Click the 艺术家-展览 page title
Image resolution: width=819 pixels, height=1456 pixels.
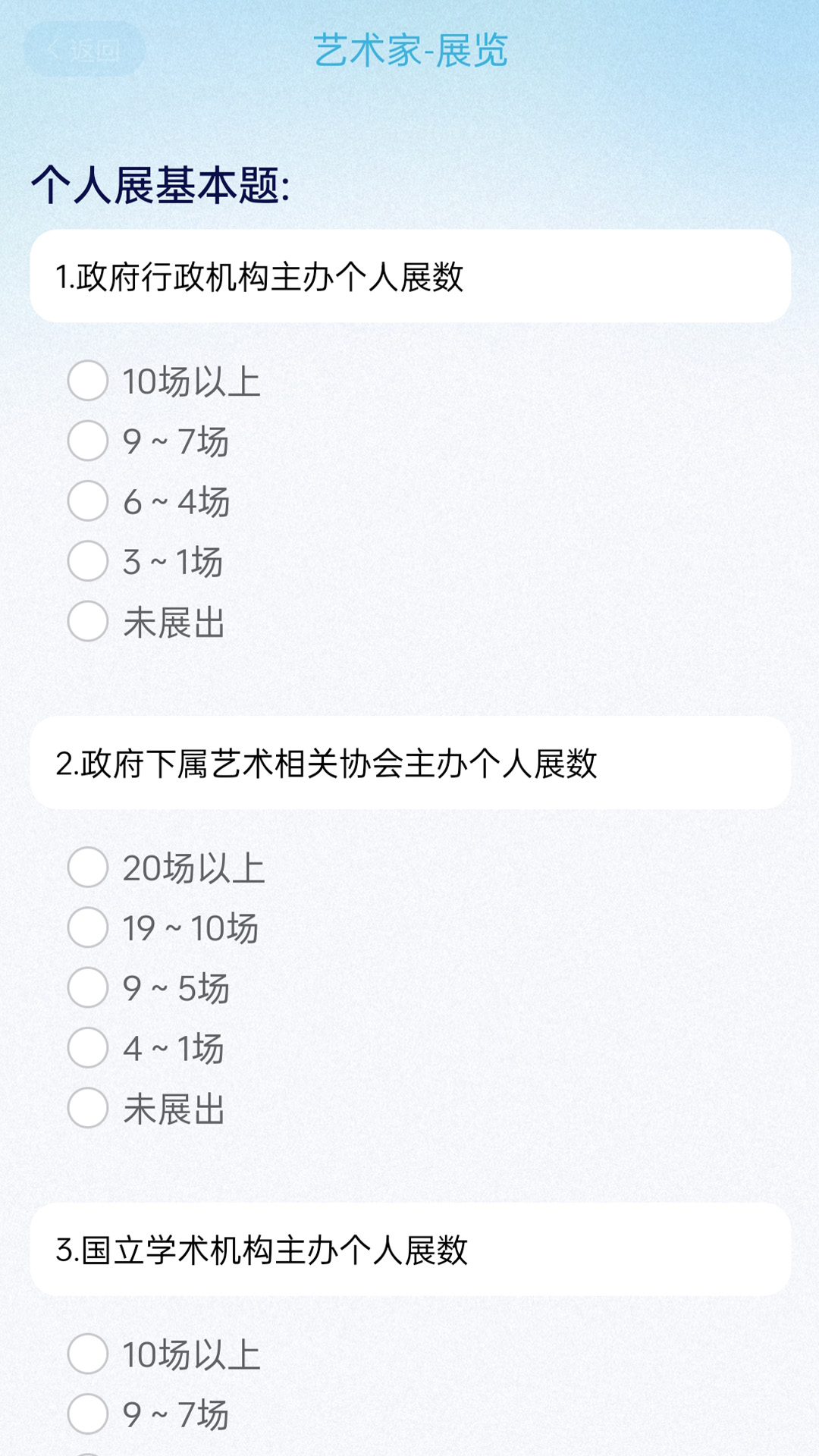coord(410,51)
